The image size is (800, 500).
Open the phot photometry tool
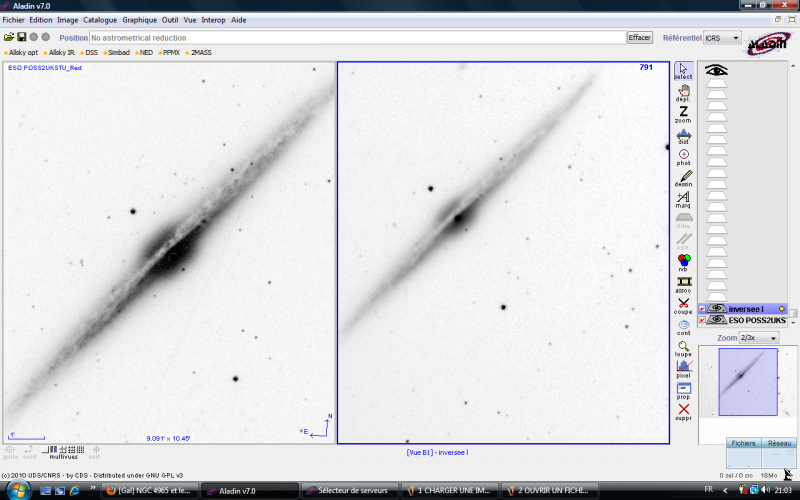tap(684, 157)
